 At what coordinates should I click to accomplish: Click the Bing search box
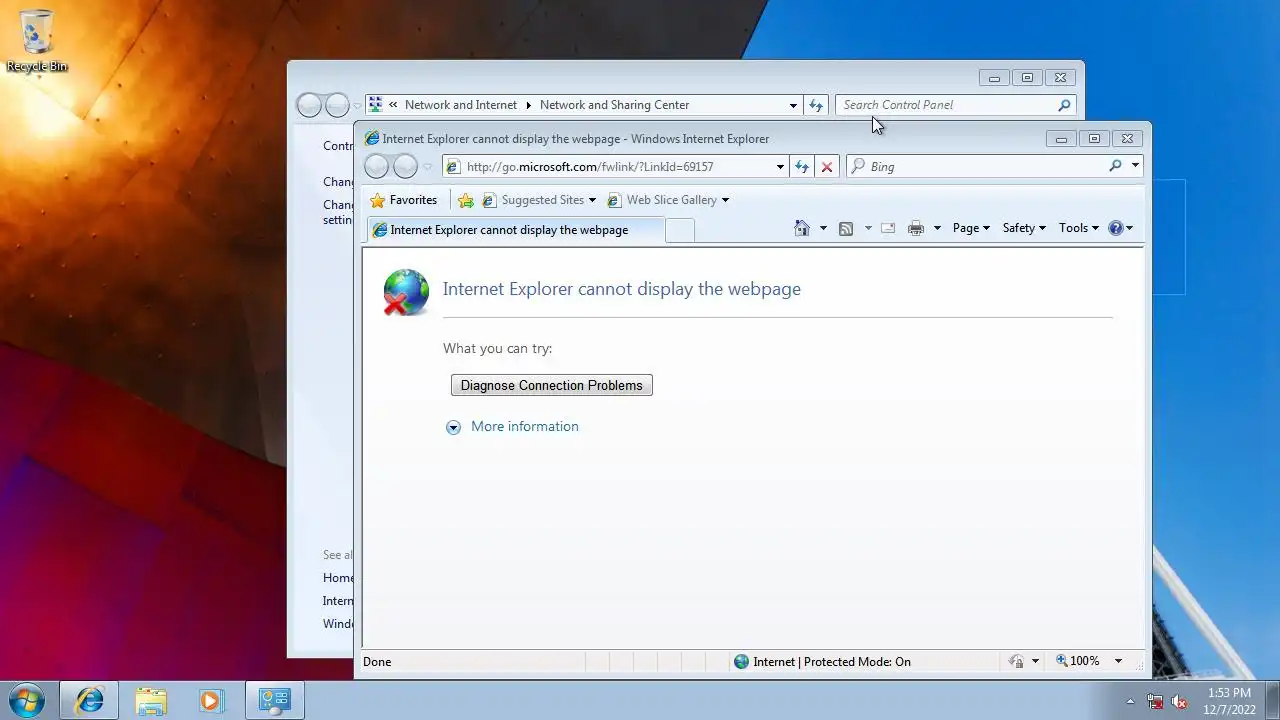tap(979, 166)
